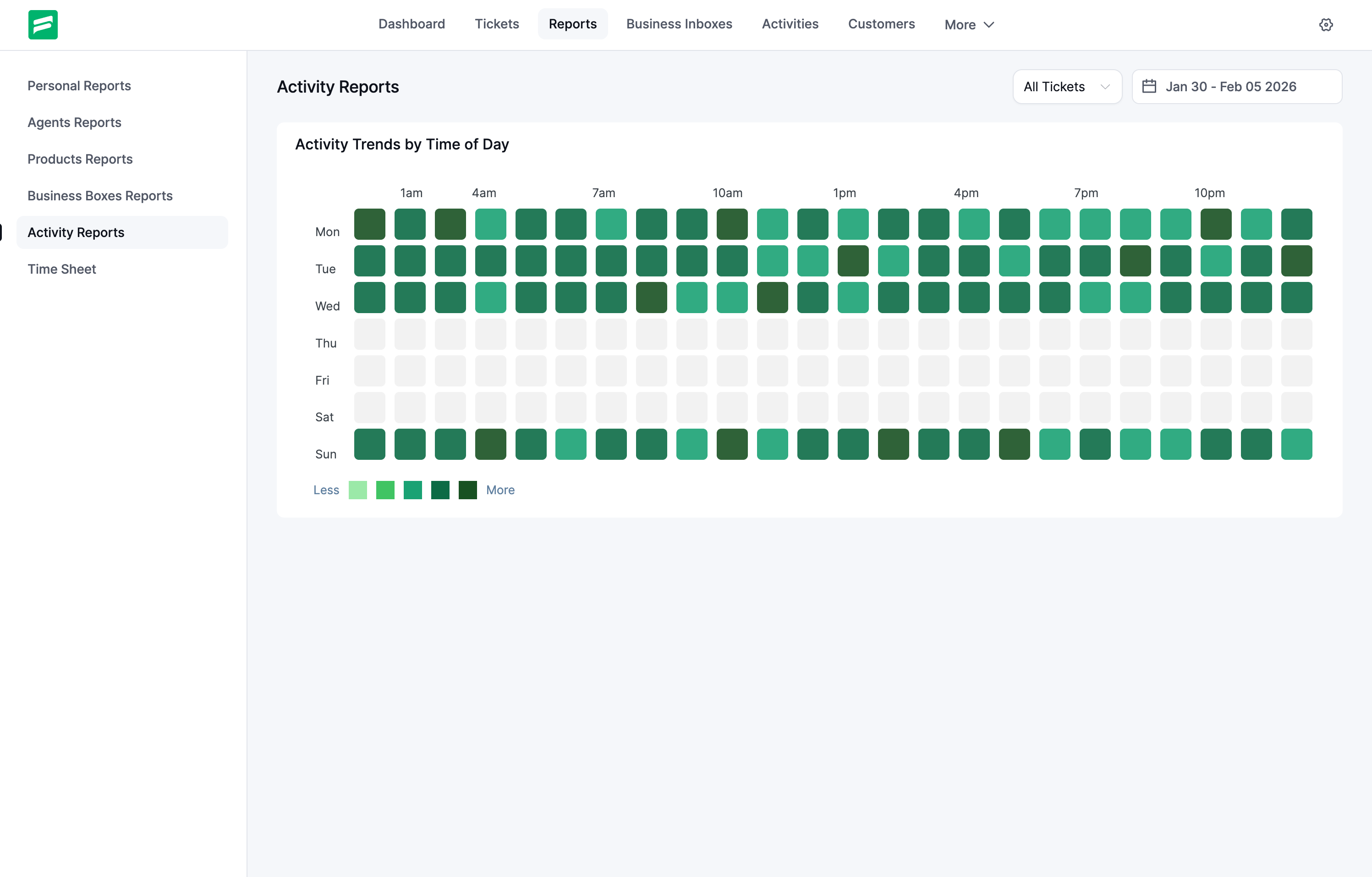Image resolution: width=1372 pixels, height=877 pixels.
Task: Select Agents Reports in the sidebar
Action: (x=74, y=122)
